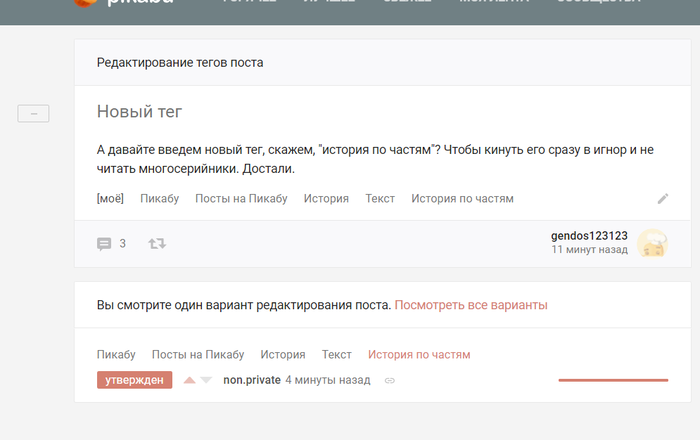Click gendos123123's avatar image
The image size is (700, 440).
point(652,243)
